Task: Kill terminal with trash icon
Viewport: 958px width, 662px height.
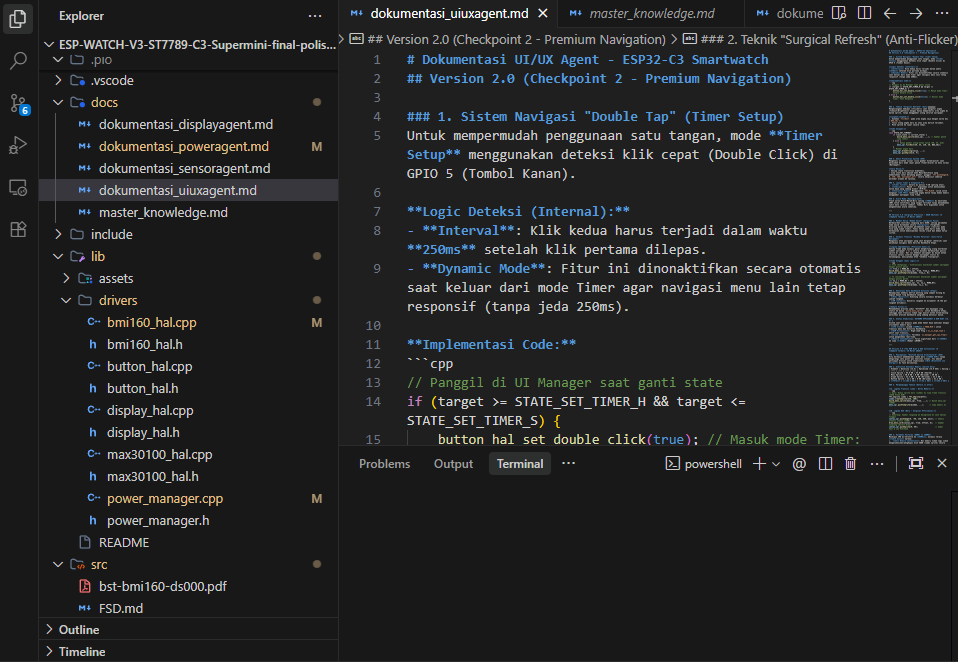Action: coord(850,464)
